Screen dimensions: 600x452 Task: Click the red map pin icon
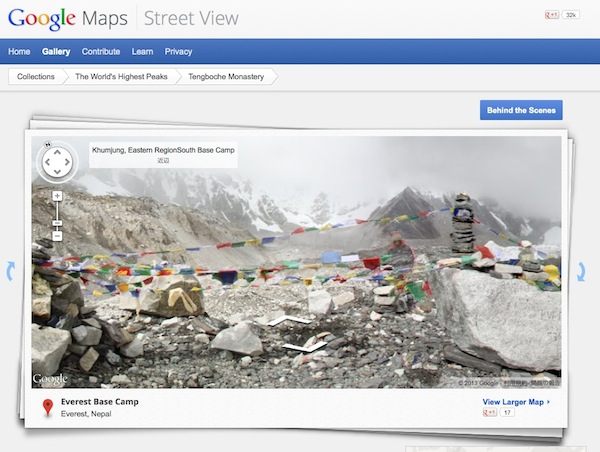(47, 407)
